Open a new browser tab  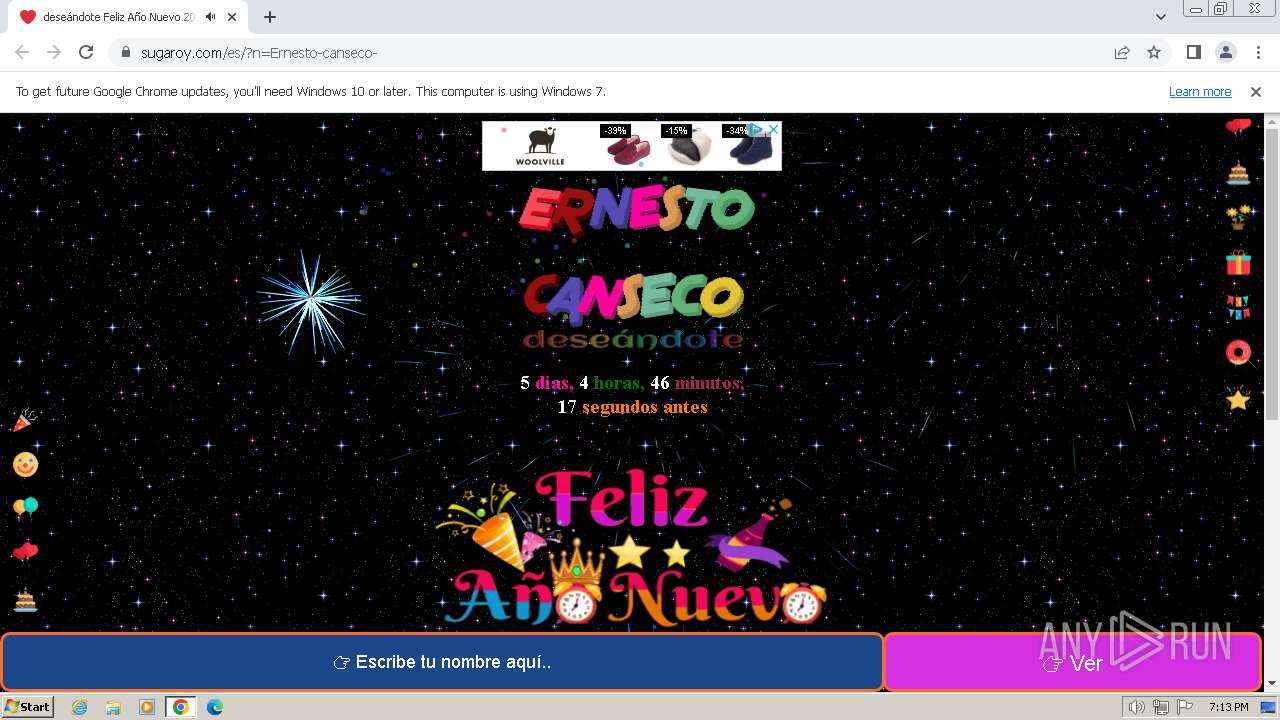[270, 17]
